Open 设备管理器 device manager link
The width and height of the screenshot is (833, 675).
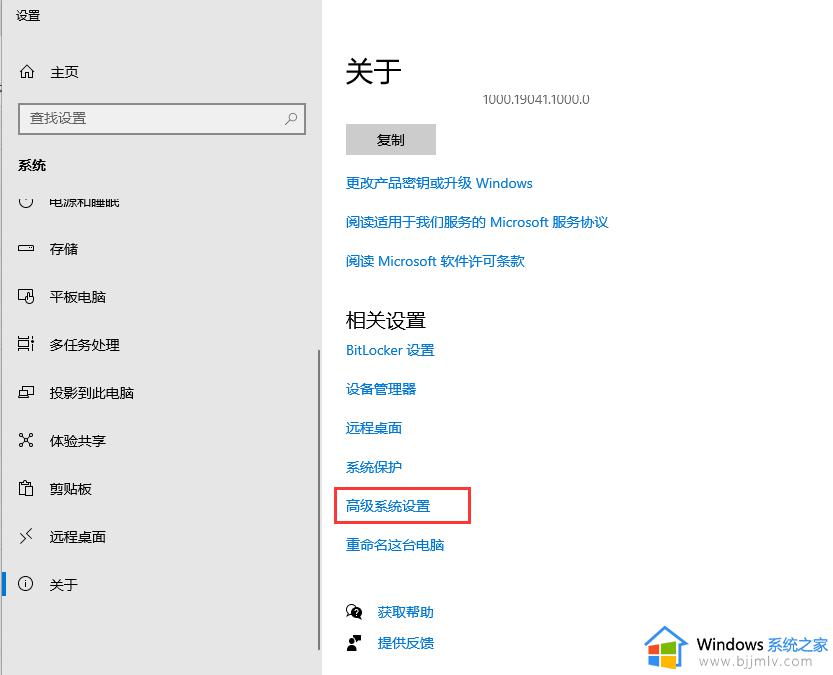(381, 389)
